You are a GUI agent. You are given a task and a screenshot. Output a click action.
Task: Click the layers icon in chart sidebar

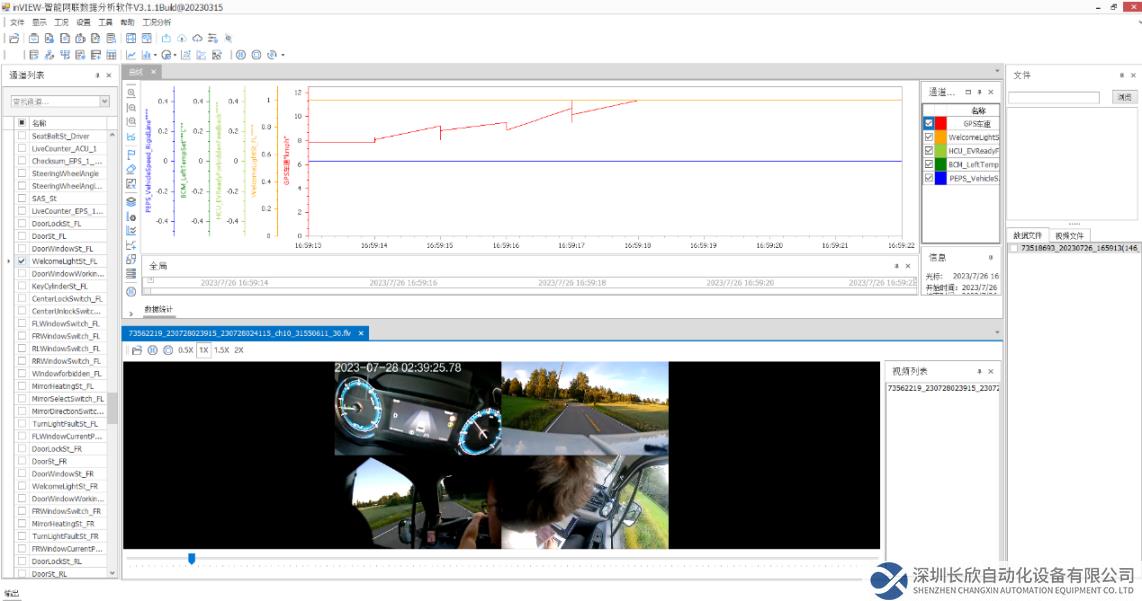131,201
